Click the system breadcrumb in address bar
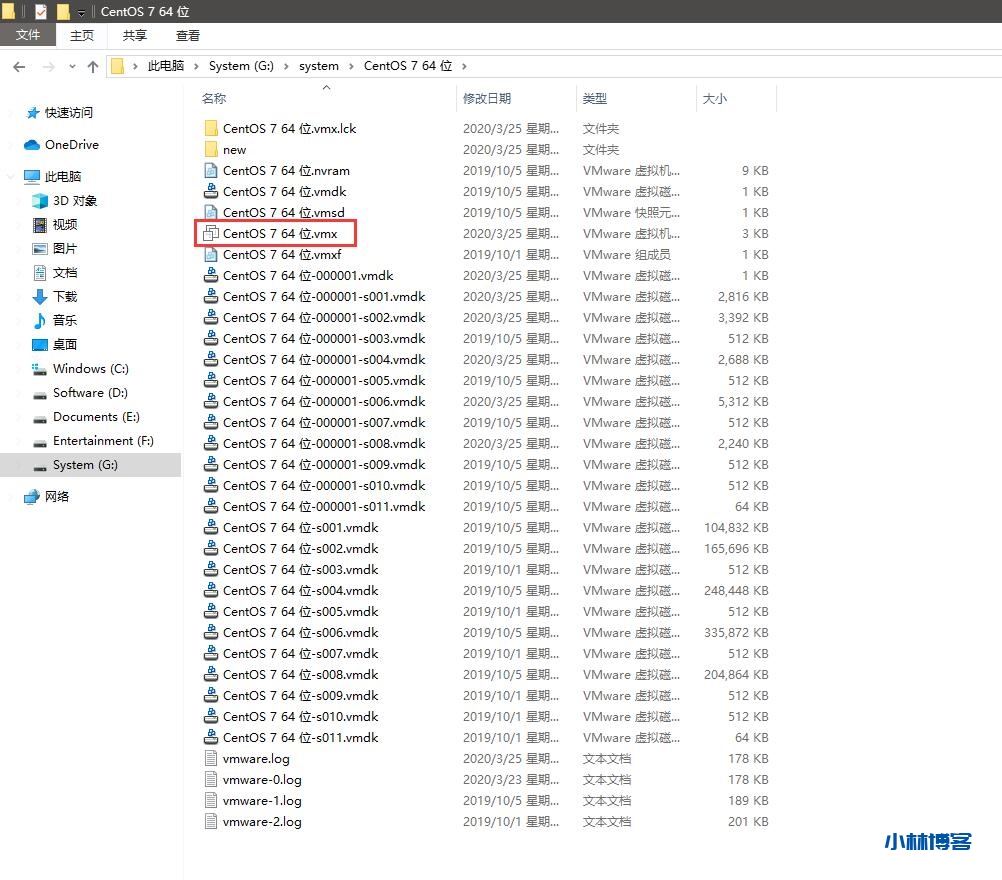 tap(319, 66)
